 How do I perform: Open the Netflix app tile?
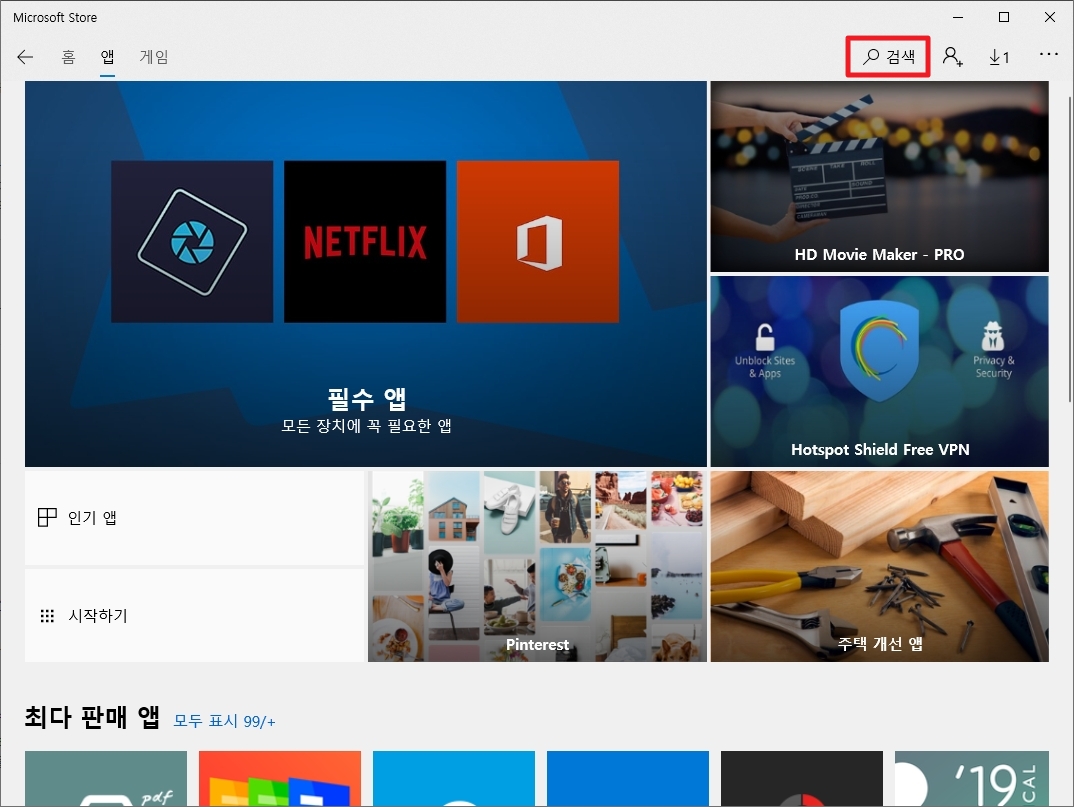pos(365,242)
